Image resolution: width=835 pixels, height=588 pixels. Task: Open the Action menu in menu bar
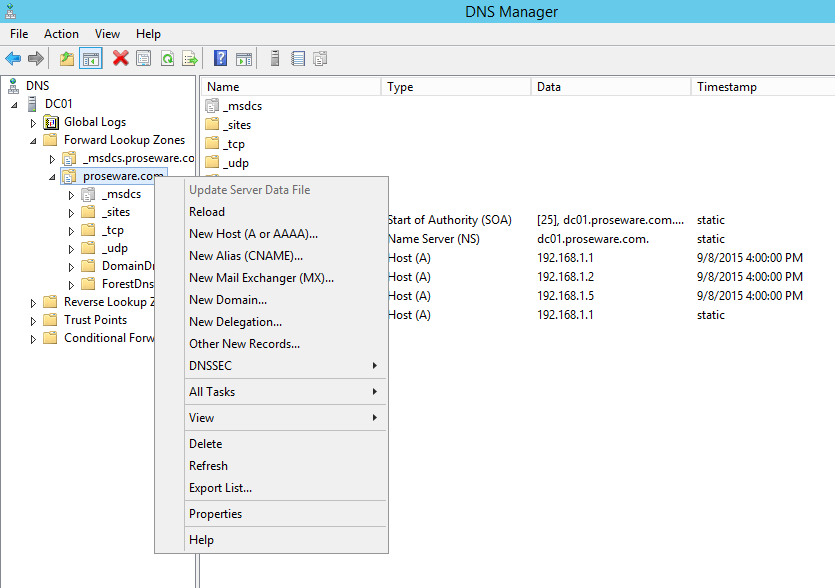tap(61, 34)
